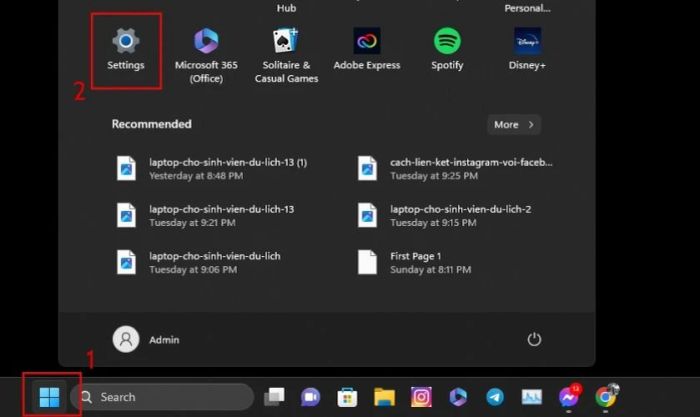This screenshot has width=700, height=417.
Task: Open File Explorer from taskbar
Action: [x=384, y=397]
